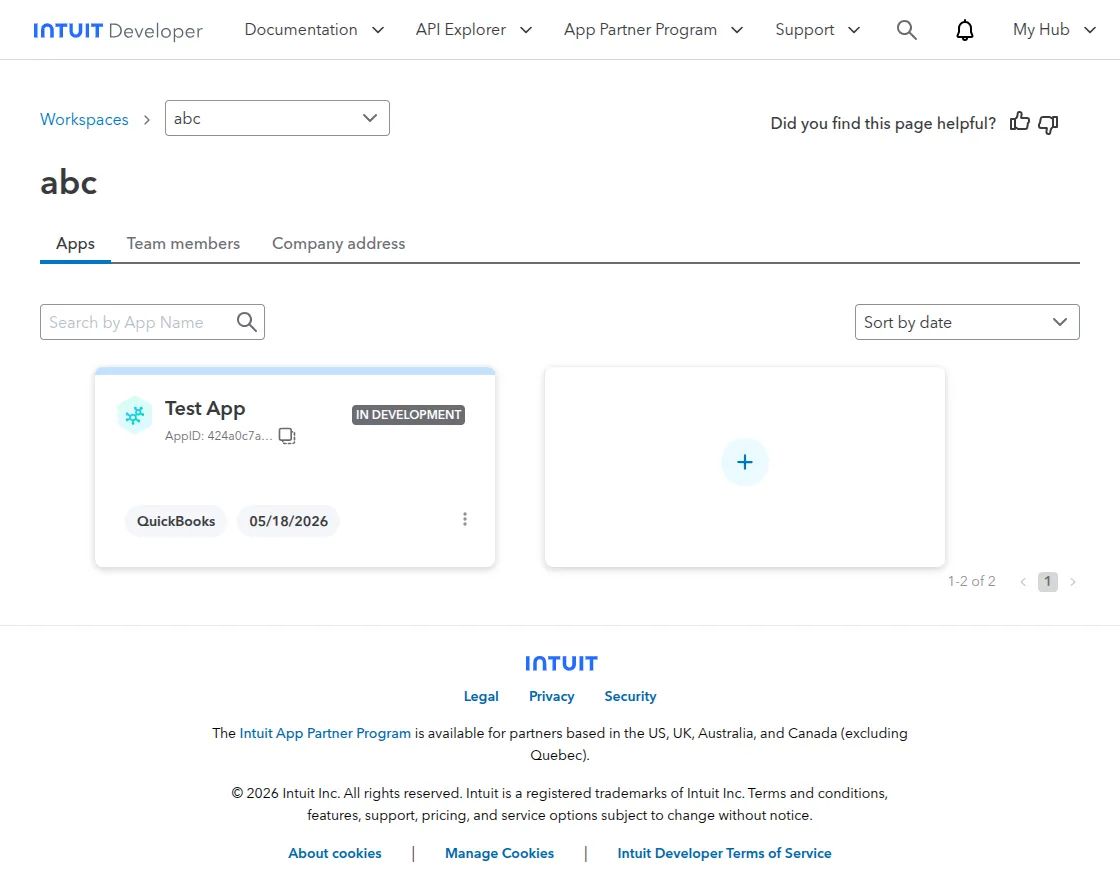This screenshot has height=880, width=1120.
Task: Expand the App Partner Program menu
Action: pos(654,30)
